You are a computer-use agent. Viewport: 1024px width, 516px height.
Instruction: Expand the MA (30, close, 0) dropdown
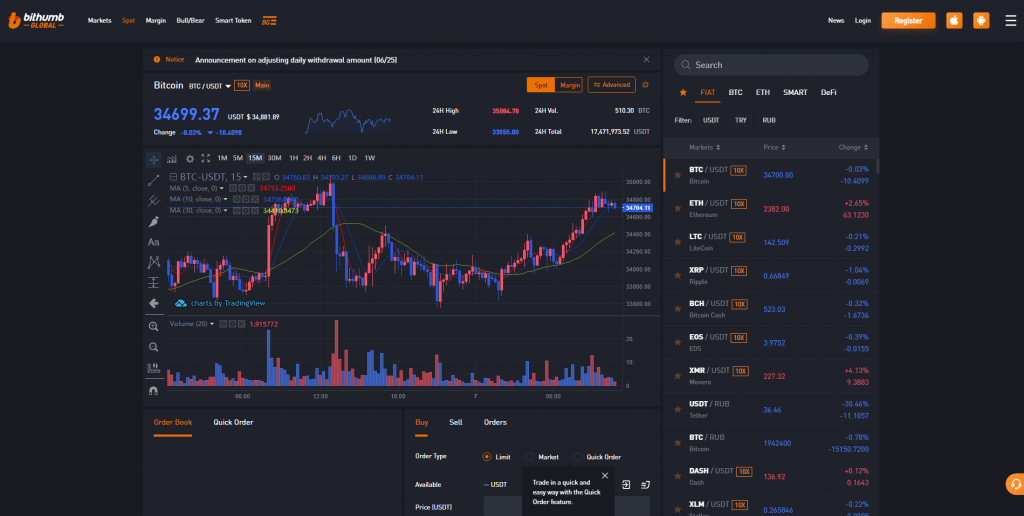tap(227, 210)
